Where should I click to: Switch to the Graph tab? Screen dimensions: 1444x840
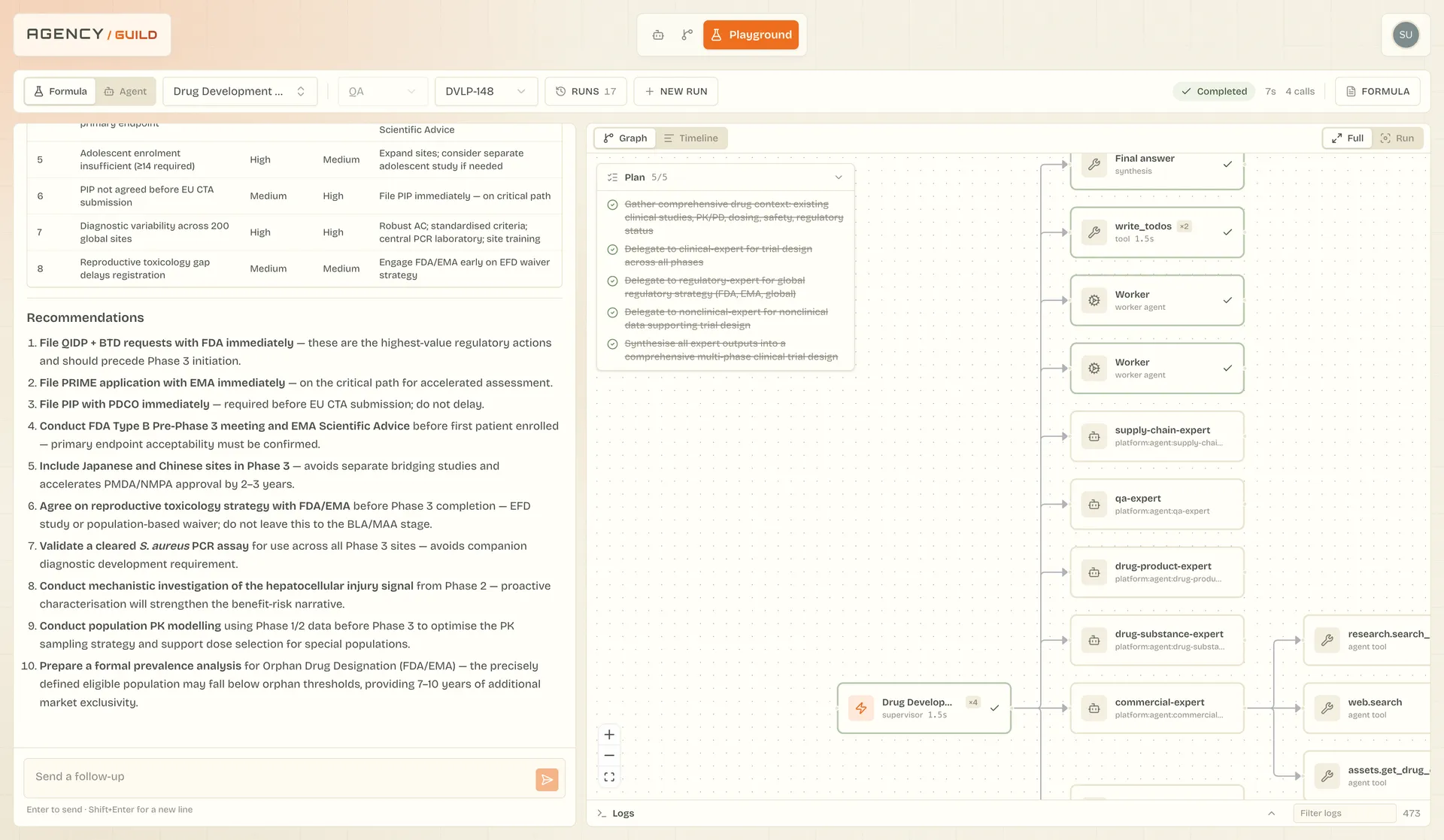pos(625,138)
